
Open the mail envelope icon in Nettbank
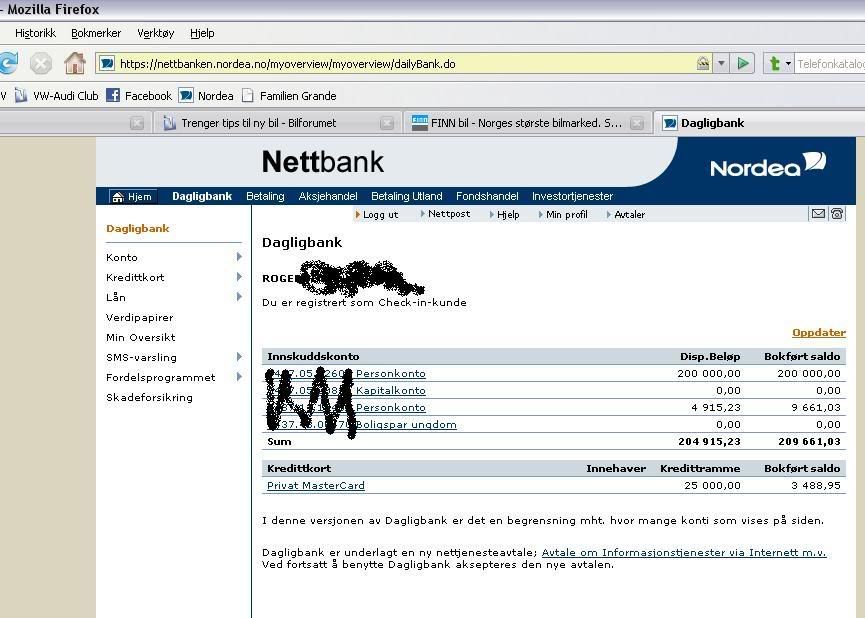818,214
